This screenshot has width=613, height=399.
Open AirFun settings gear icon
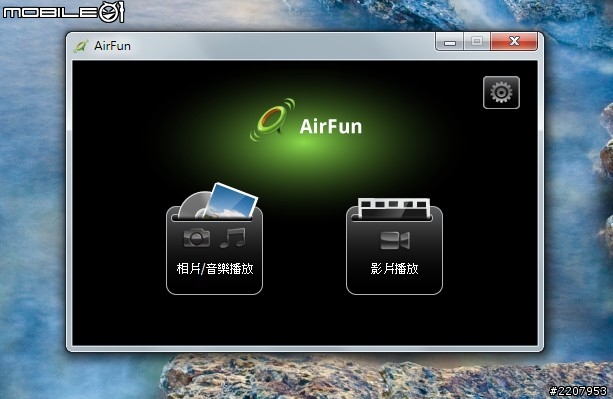pos(501,93)
